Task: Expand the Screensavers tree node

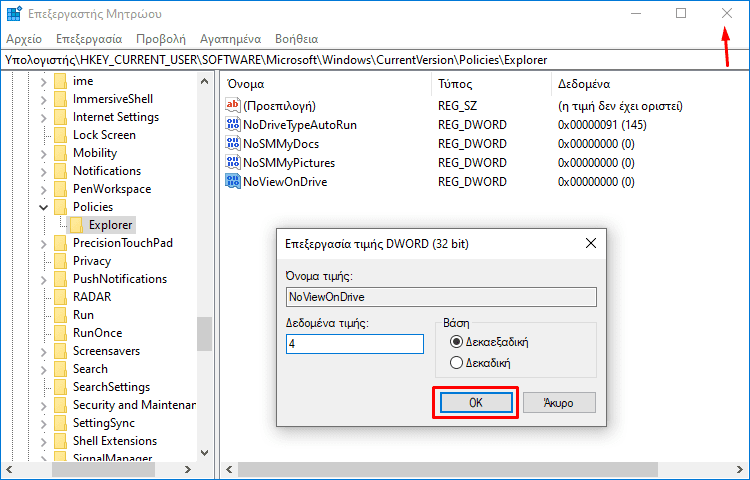Action: coord(44,352)
